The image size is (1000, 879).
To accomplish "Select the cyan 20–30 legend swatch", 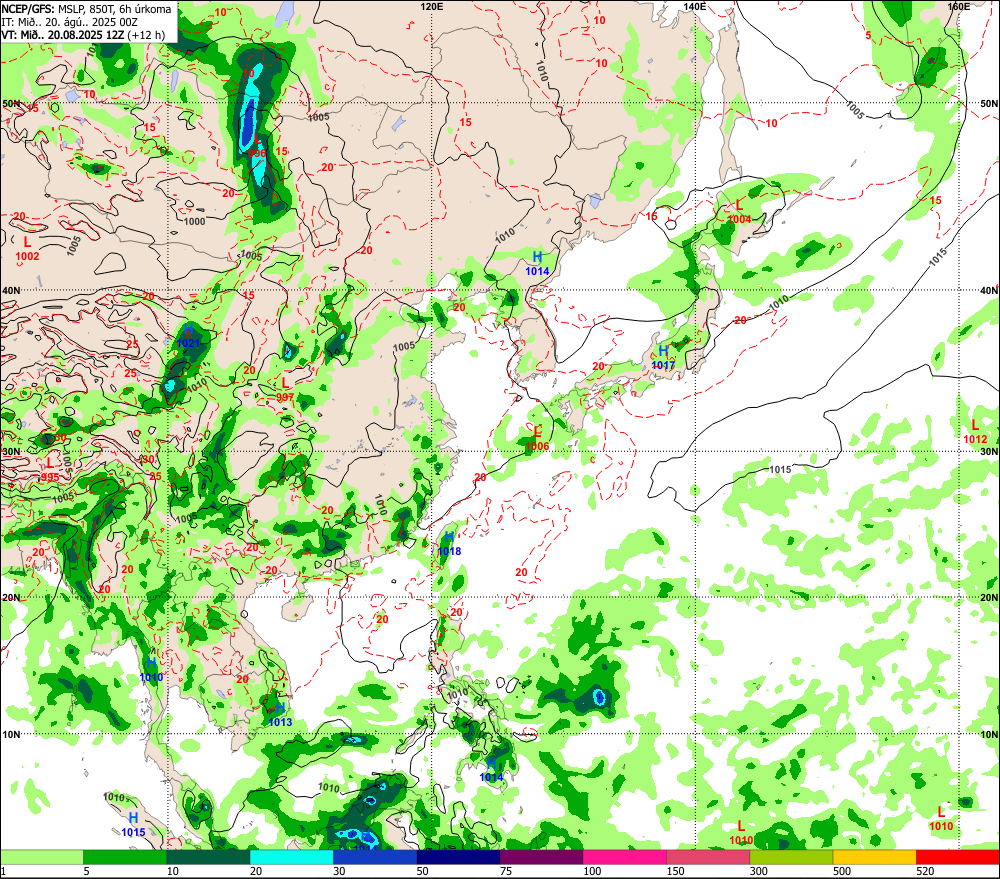I will 291,857.
